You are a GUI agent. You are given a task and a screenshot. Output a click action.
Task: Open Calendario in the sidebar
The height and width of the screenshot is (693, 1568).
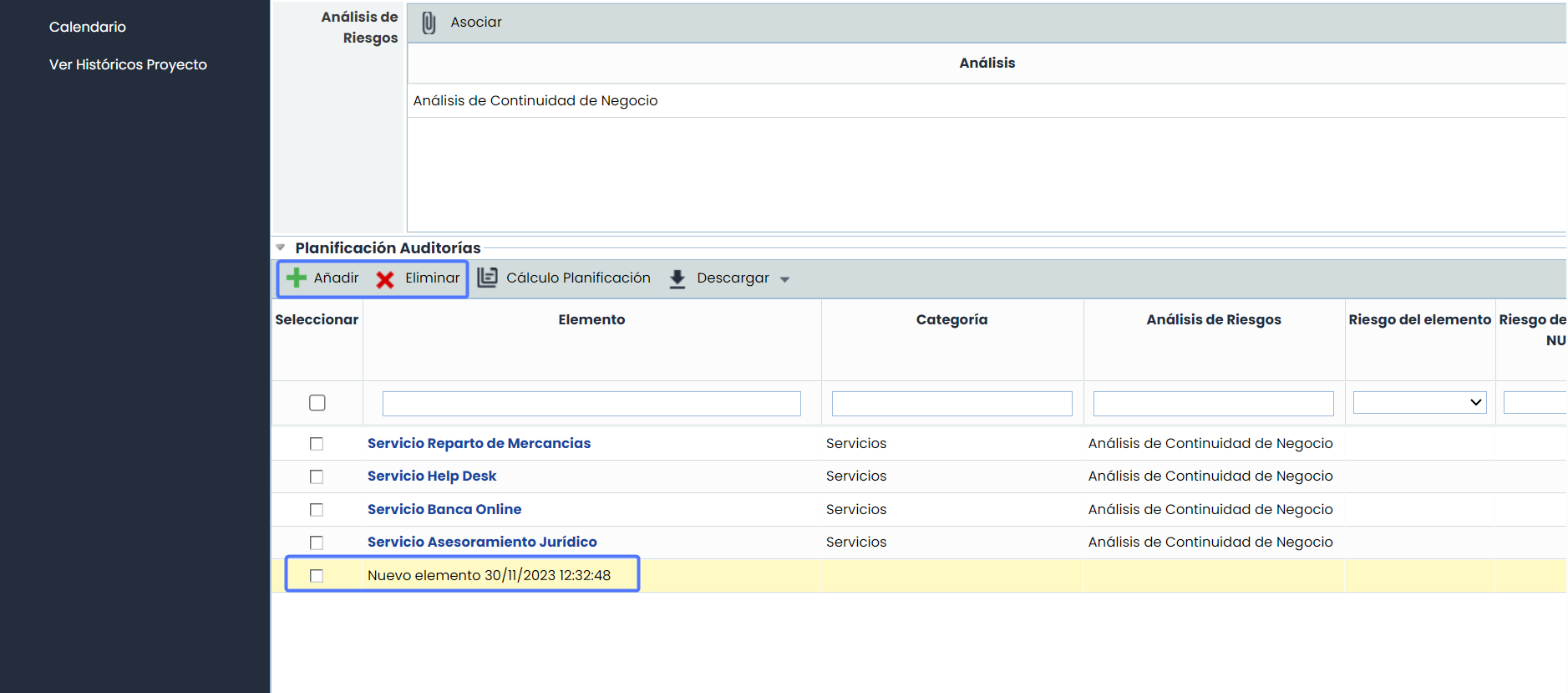(88, 27)
